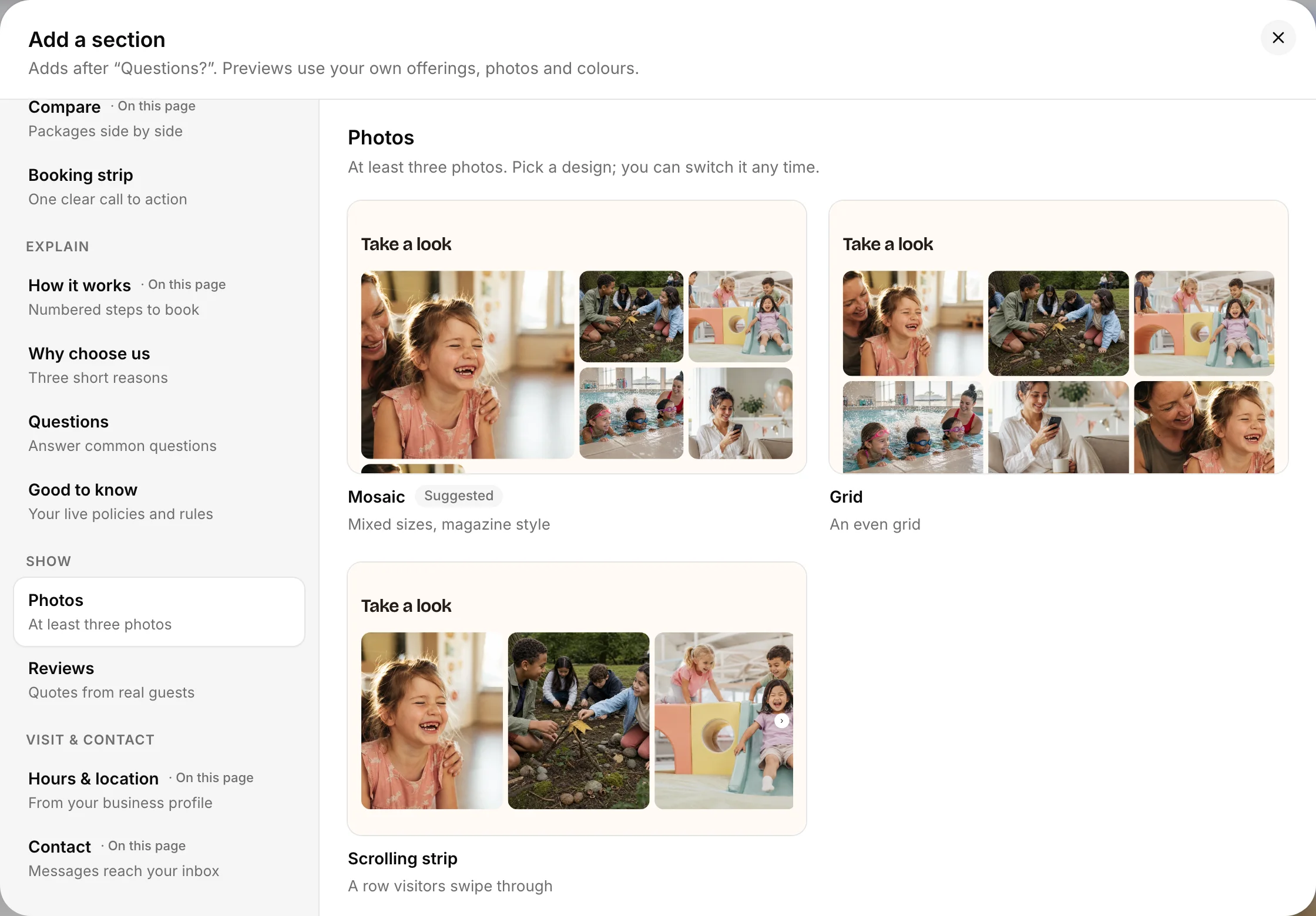The height and width of the screenshot is (916, 1316).
Task: Click the SHOW group heading
Action: tap(49, 561)
